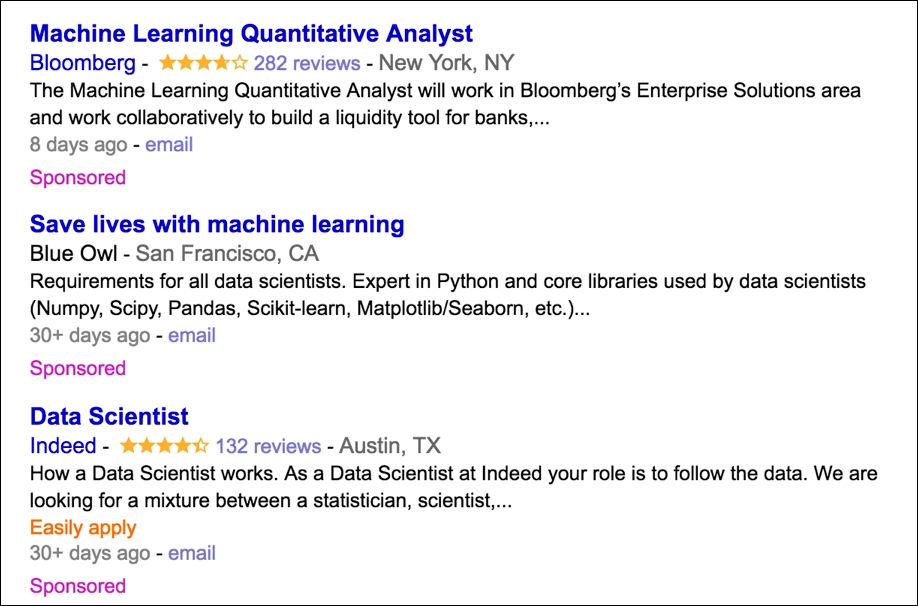Click the Sponsored label under the Blue Owl listing
Viewport: 918px width, 606px height.
click(78, 368)
